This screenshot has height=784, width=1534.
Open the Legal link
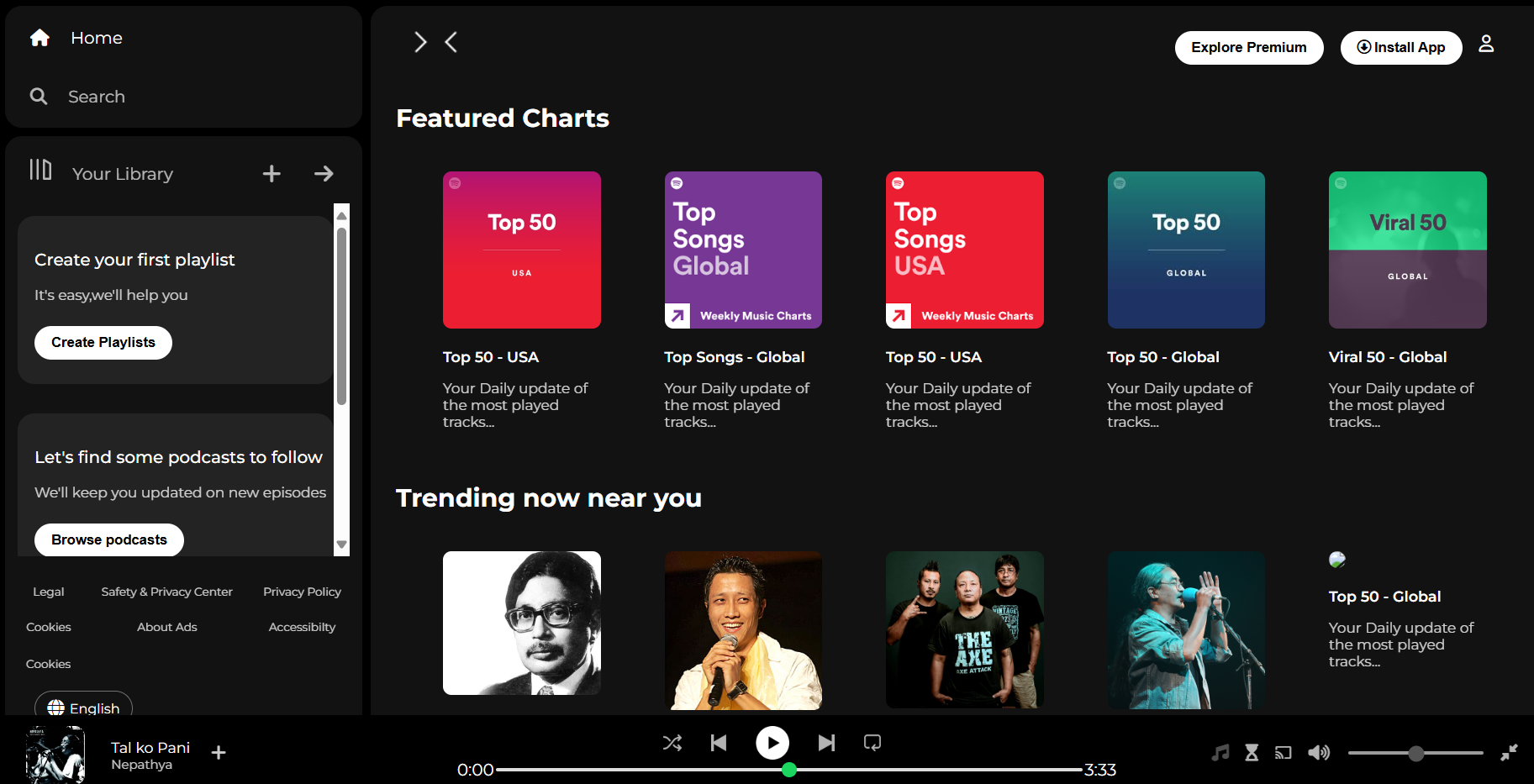[48, 592]
